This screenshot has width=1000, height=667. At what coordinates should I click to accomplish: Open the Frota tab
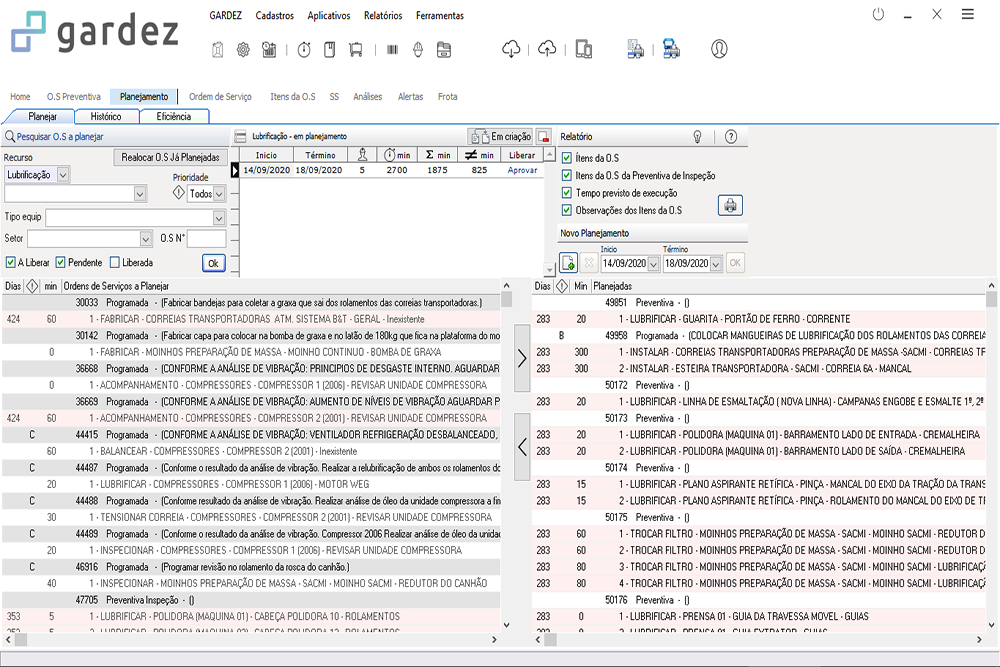pos(447,96)
